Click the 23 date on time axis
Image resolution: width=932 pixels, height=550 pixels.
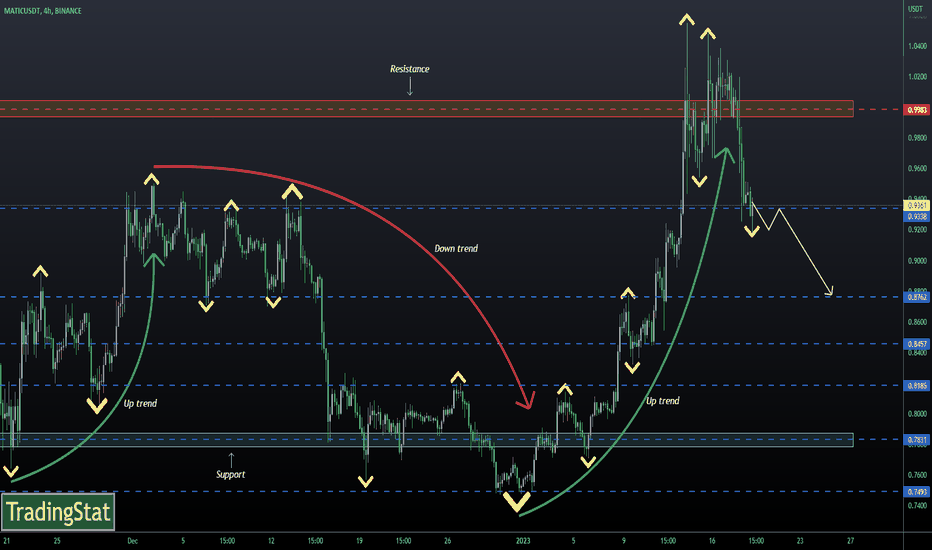pos(800,541)
